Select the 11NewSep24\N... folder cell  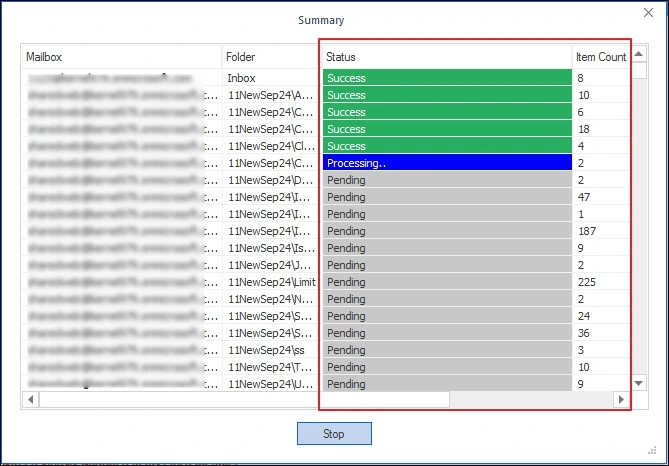tap(270, 299)
